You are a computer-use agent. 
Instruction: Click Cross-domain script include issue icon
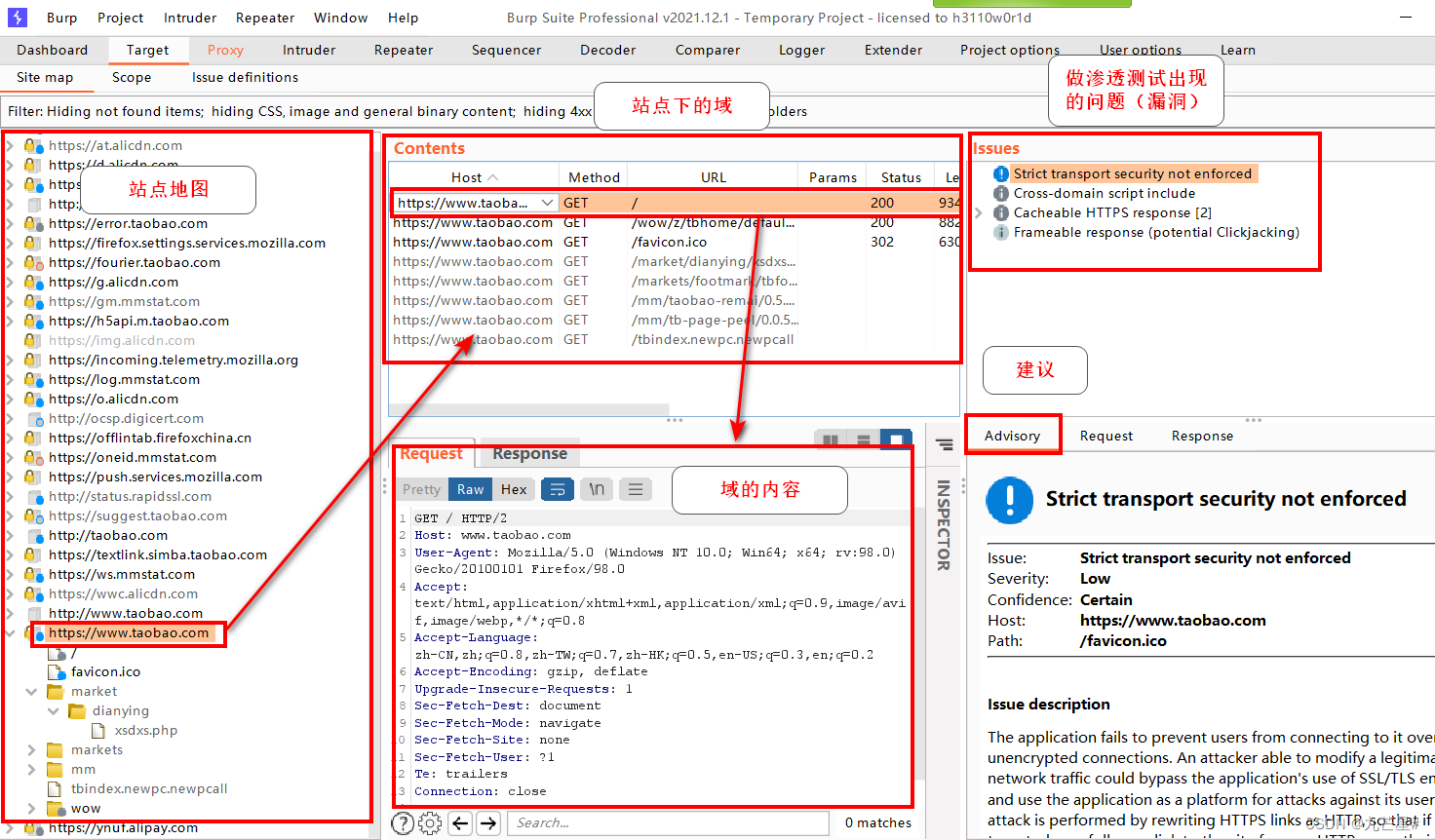(1001, 193)
